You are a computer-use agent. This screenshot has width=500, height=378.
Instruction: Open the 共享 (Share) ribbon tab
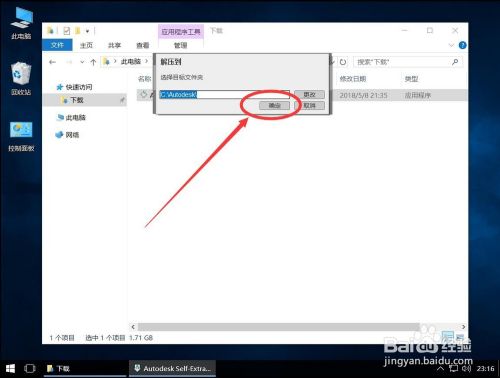coord(114,45)
